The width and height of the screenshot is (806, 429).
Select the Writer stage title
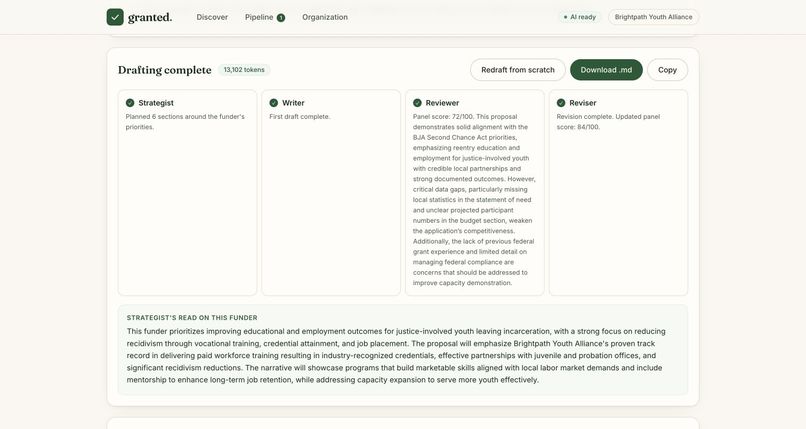point(293,103)
